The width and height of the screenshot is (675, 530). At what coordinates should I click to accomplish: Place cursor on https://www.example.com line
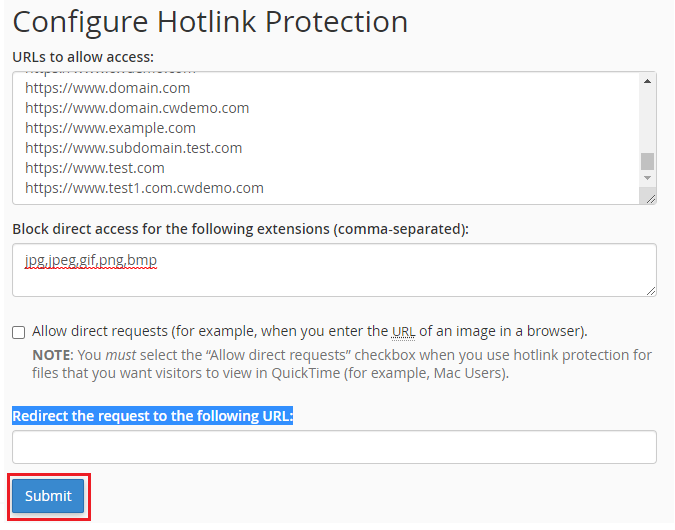click(110, 128)
